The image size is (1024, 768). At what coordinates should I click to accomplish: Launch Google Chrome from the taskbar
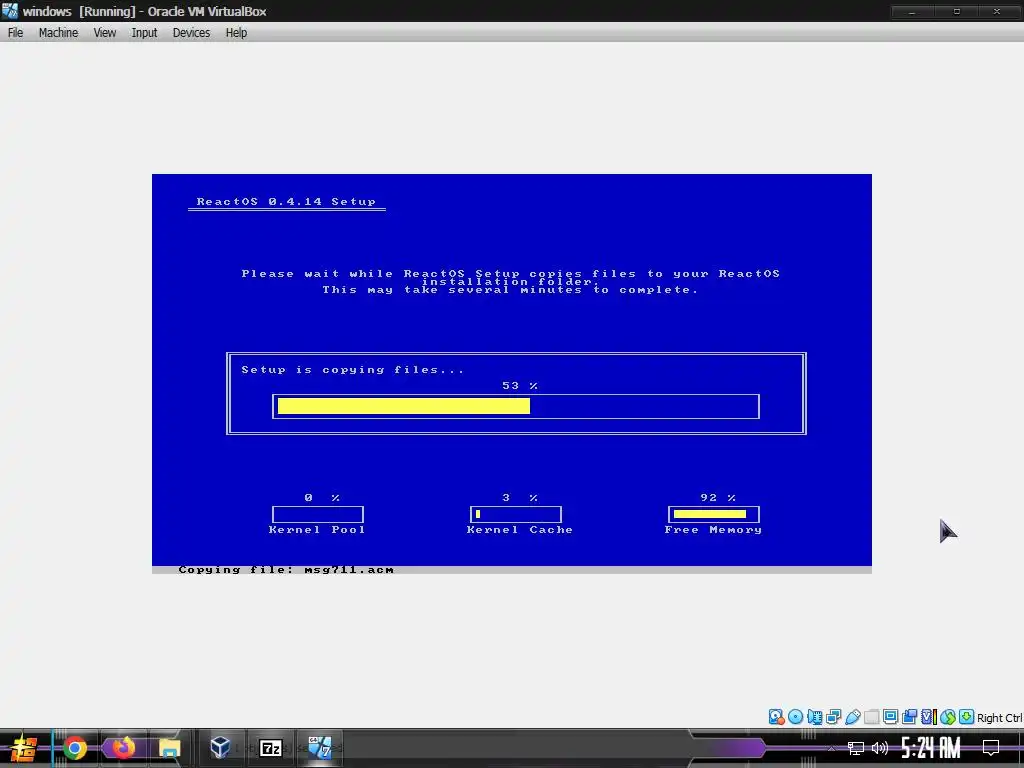75,748
